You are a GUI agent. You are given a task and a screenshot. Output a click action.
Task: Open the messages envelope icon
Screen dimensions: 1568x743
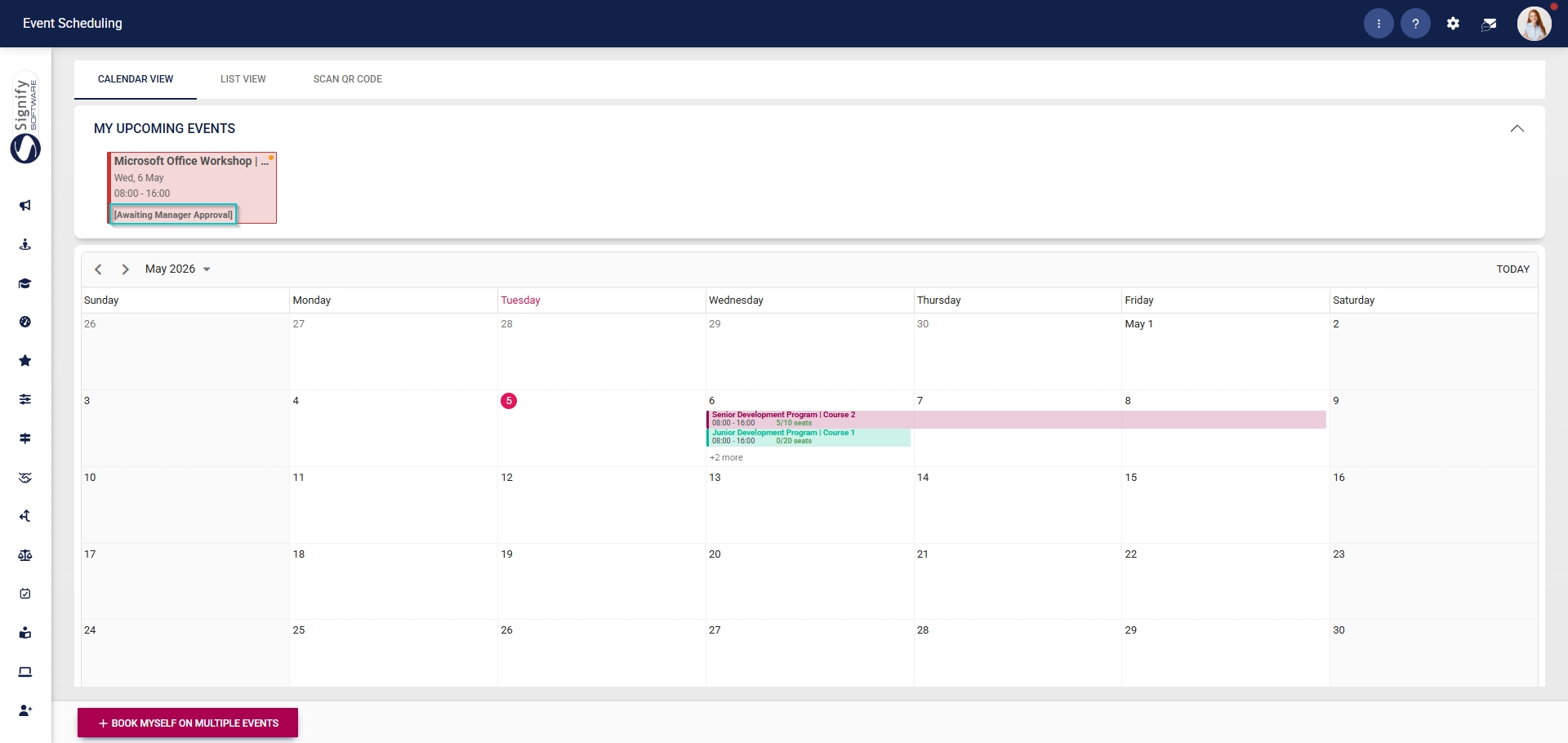tap(1490, 24)
